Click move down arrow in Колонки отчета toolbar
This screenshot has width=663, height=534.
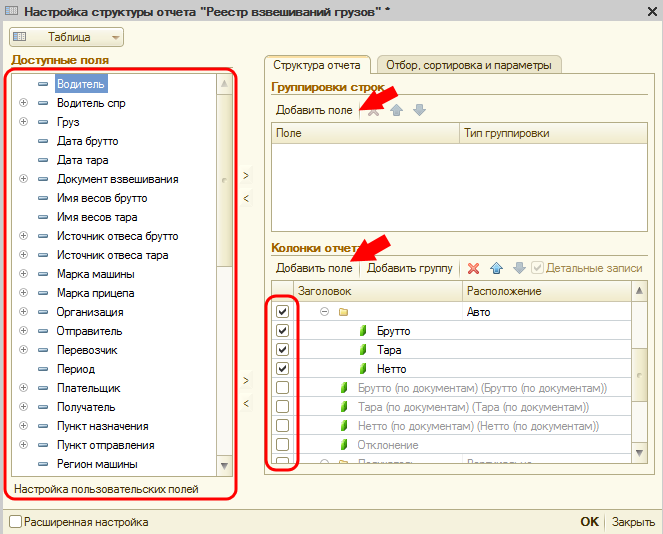519,269
